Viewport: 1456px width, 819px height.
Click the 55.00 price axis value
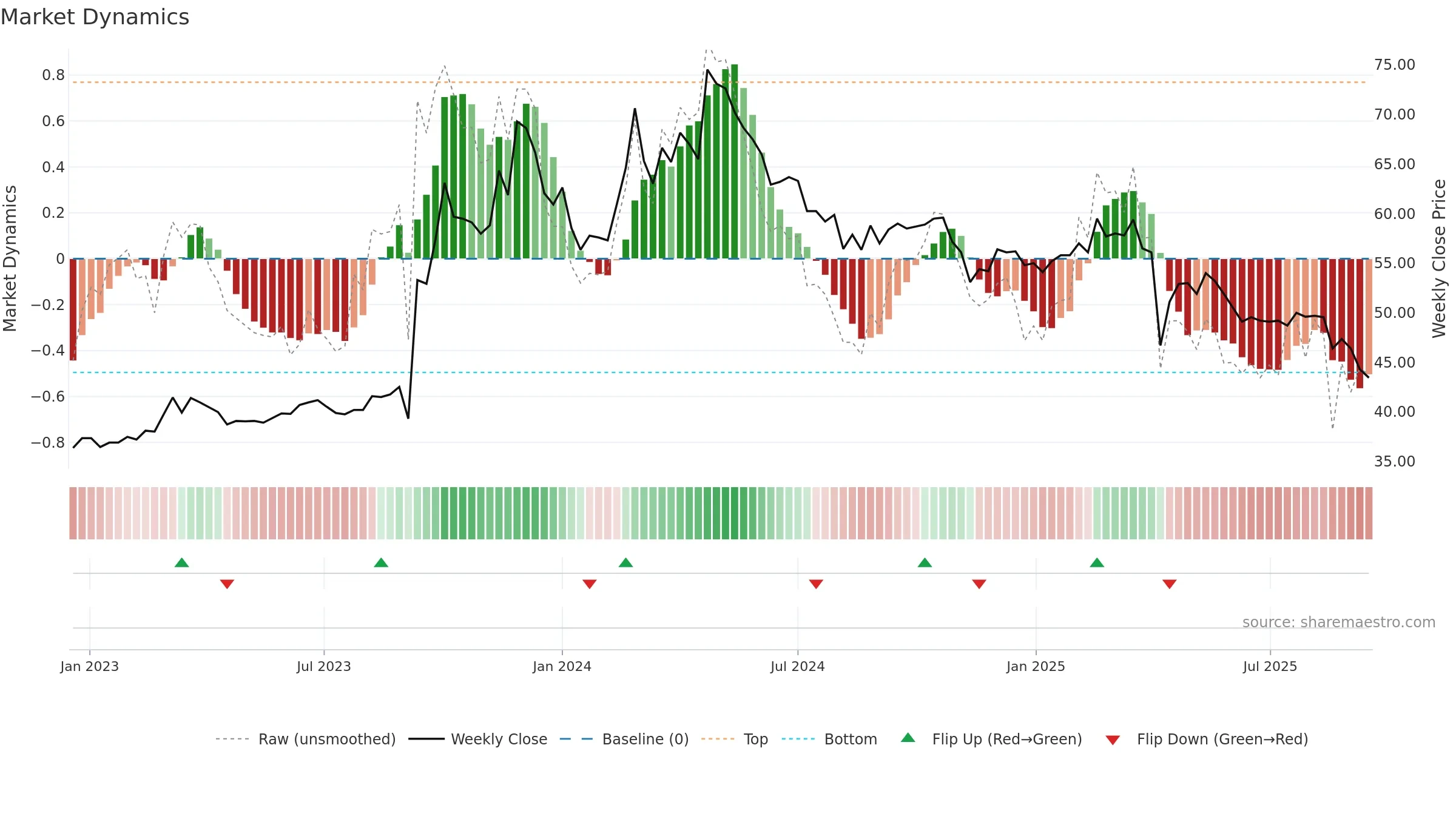click(1395, 263)
